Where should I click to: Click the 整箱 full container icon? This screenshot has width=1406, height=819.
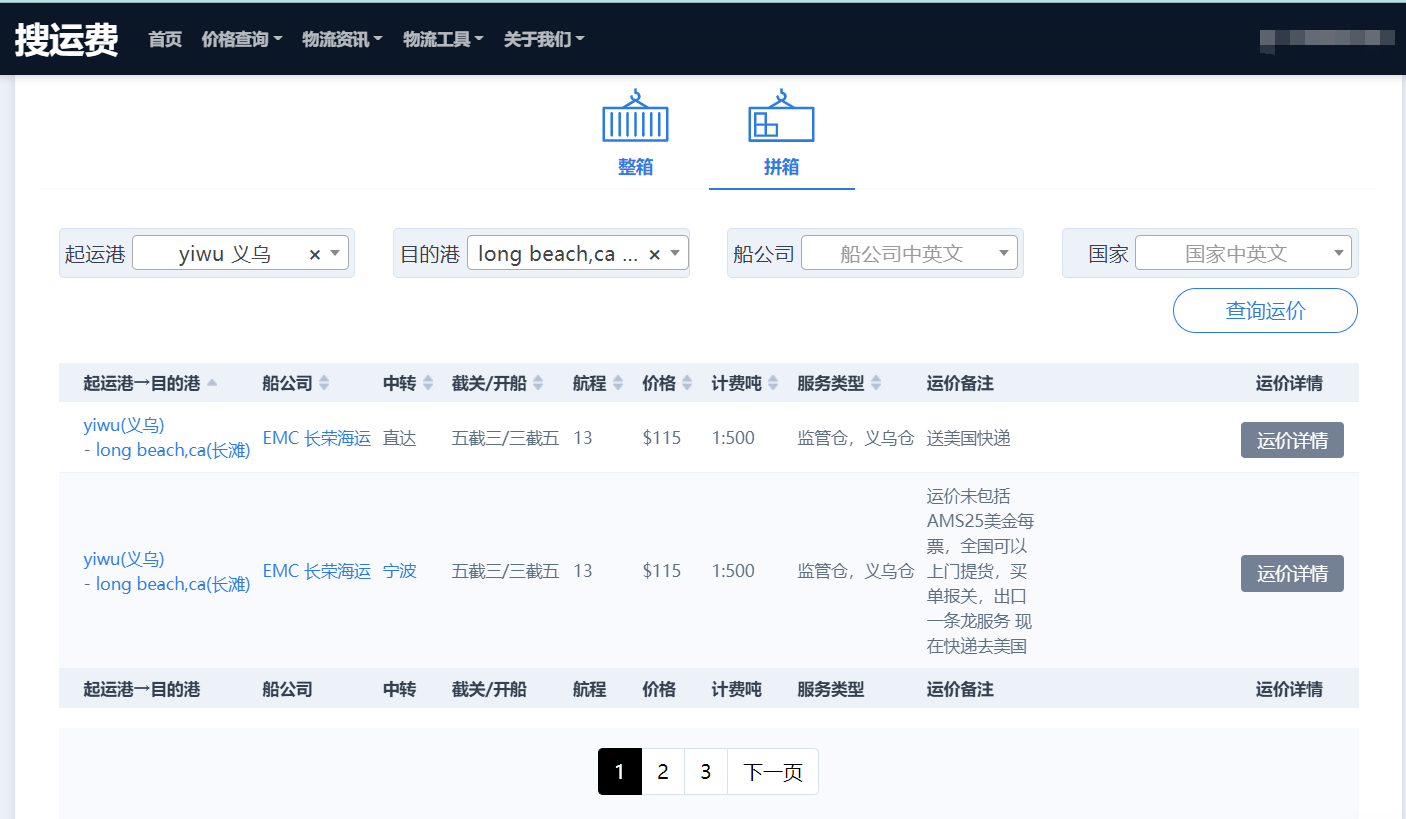coord(635,117)
